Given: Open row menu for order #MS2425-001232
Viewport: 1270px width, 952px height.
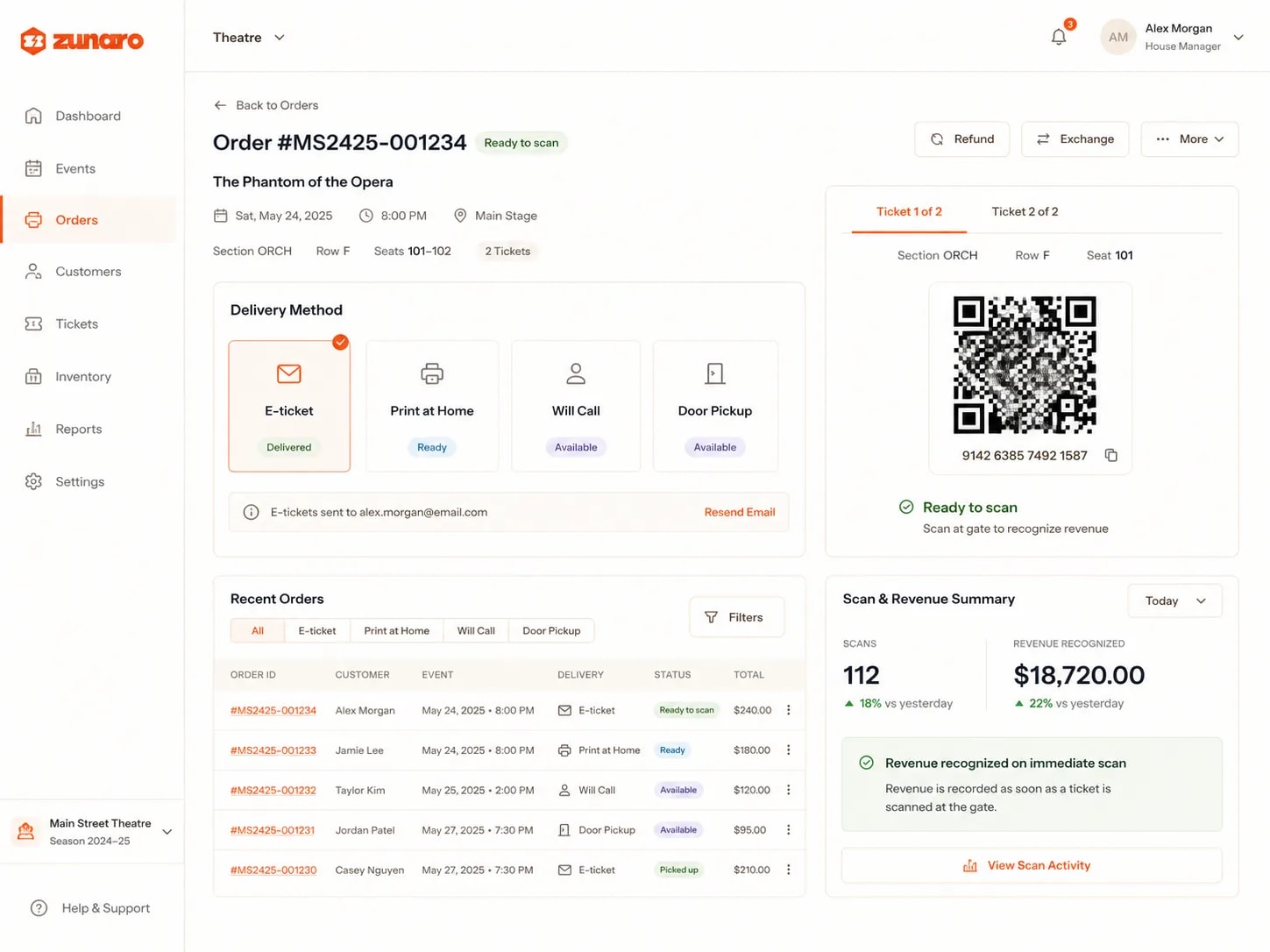Looking at the screenshot, I should click(x=788, y=790).
